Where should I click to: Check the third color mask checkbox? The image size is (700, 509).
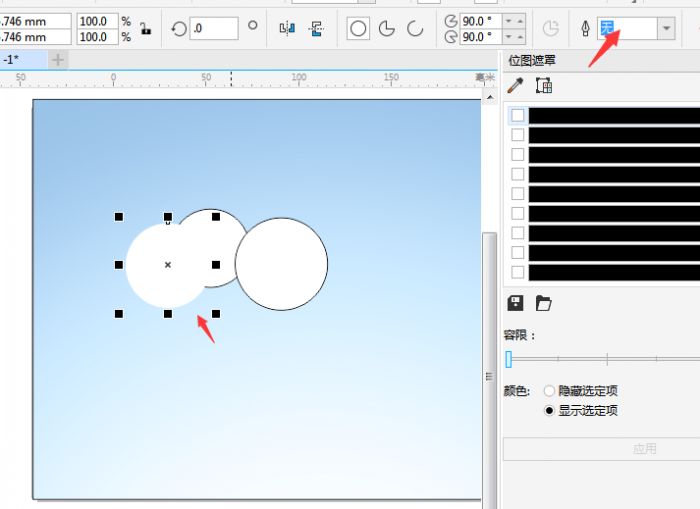click(x=518, y=154)
